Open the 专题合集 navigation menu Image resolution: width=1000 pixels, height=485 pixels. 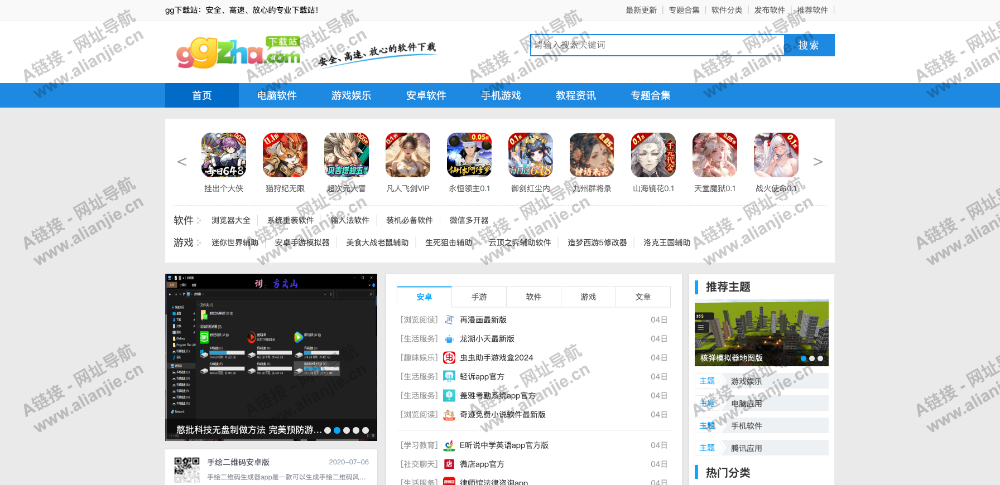point(651,96)
